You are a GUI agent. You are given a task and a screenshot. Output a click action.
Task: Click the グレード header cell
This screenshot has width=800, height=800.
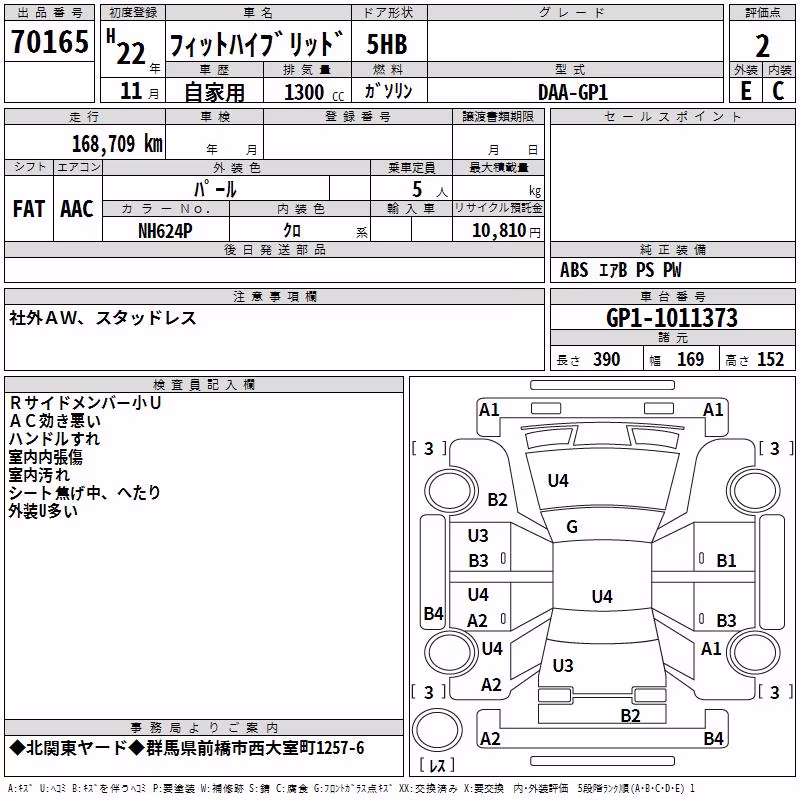(x=576, y=13)
